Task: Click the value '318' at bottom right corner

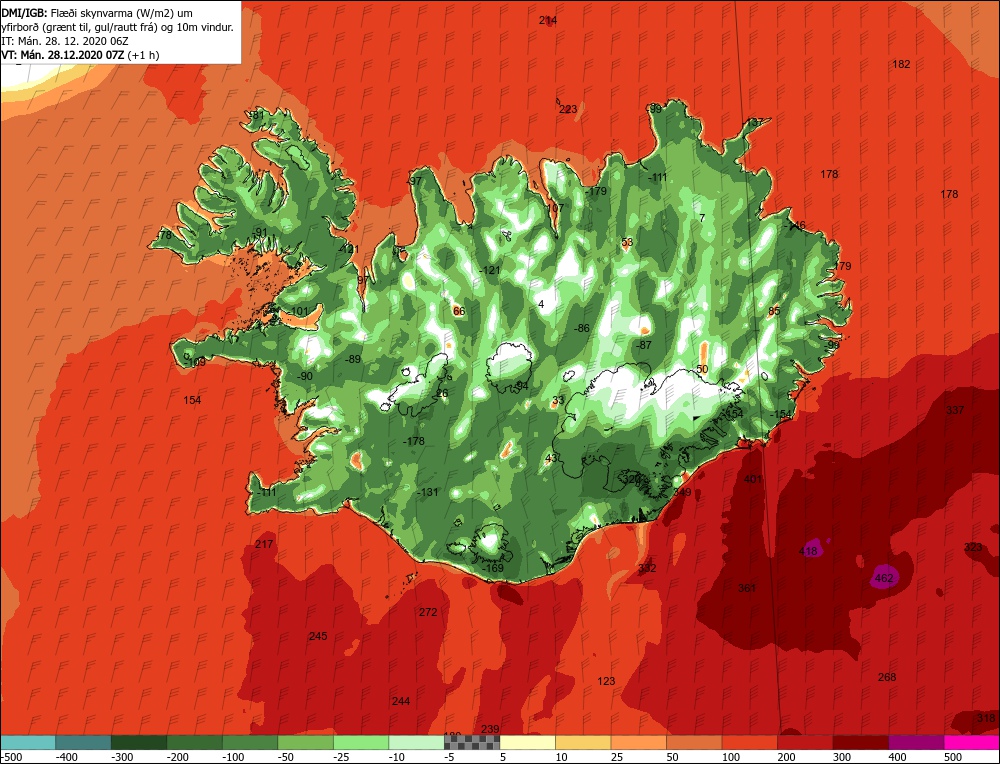Action: pos(986,717)
